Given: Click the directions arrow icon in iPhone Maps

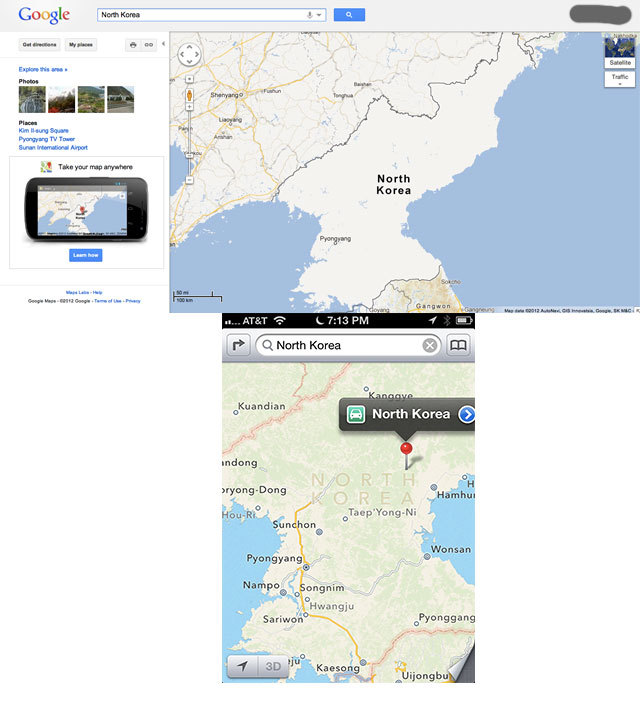Looking at the screenshot, I should tap(238, 345).
